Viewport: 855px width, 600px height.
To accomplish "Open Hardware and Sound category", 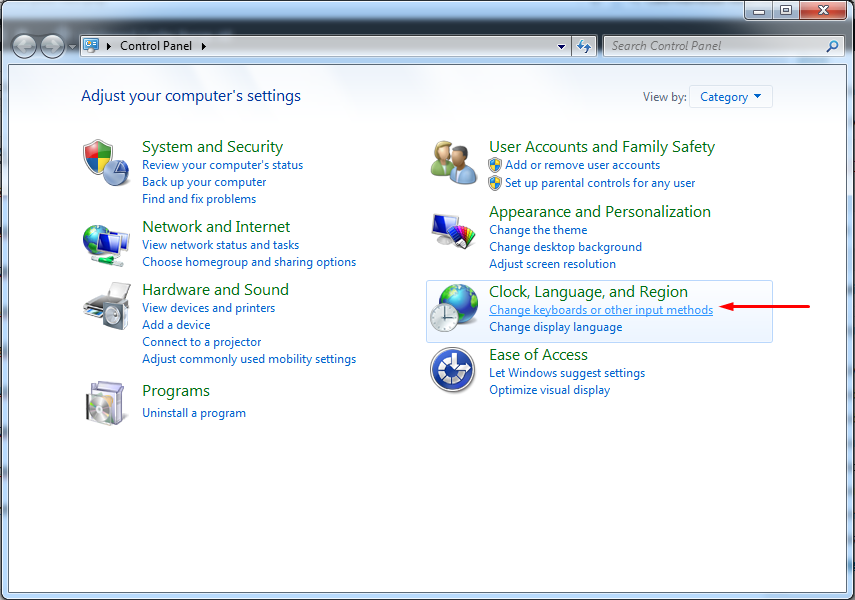I will coord(215,290).
